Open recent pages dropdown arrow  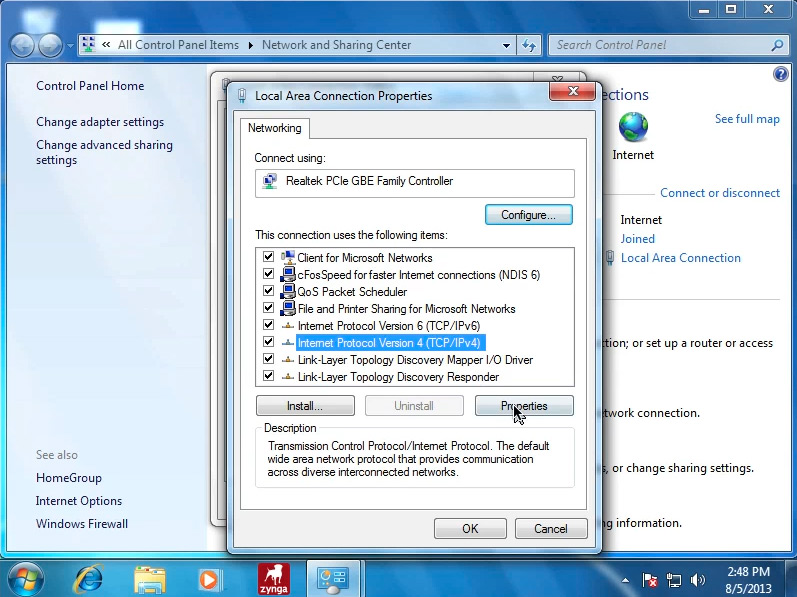coord(70,46)
